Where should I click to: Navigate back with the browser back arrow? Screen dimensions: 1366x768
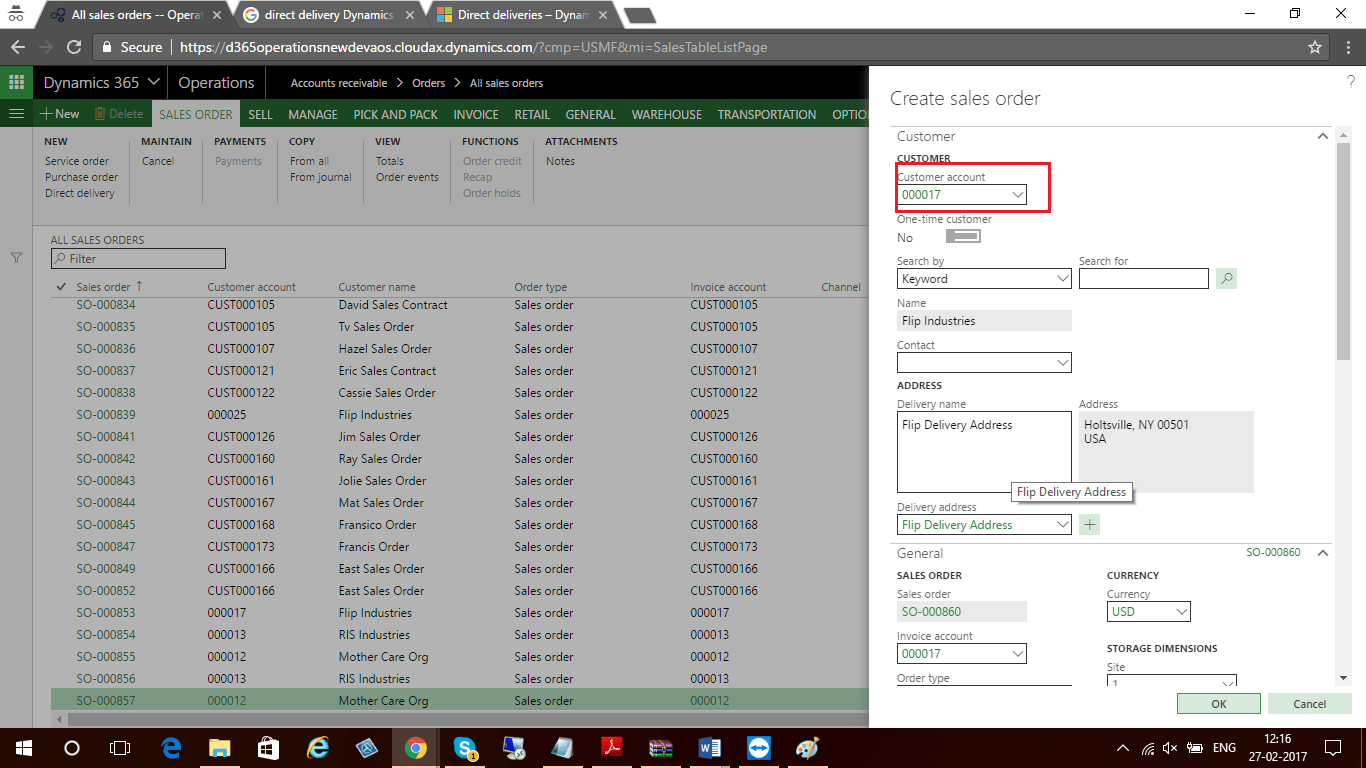point(16,46)
